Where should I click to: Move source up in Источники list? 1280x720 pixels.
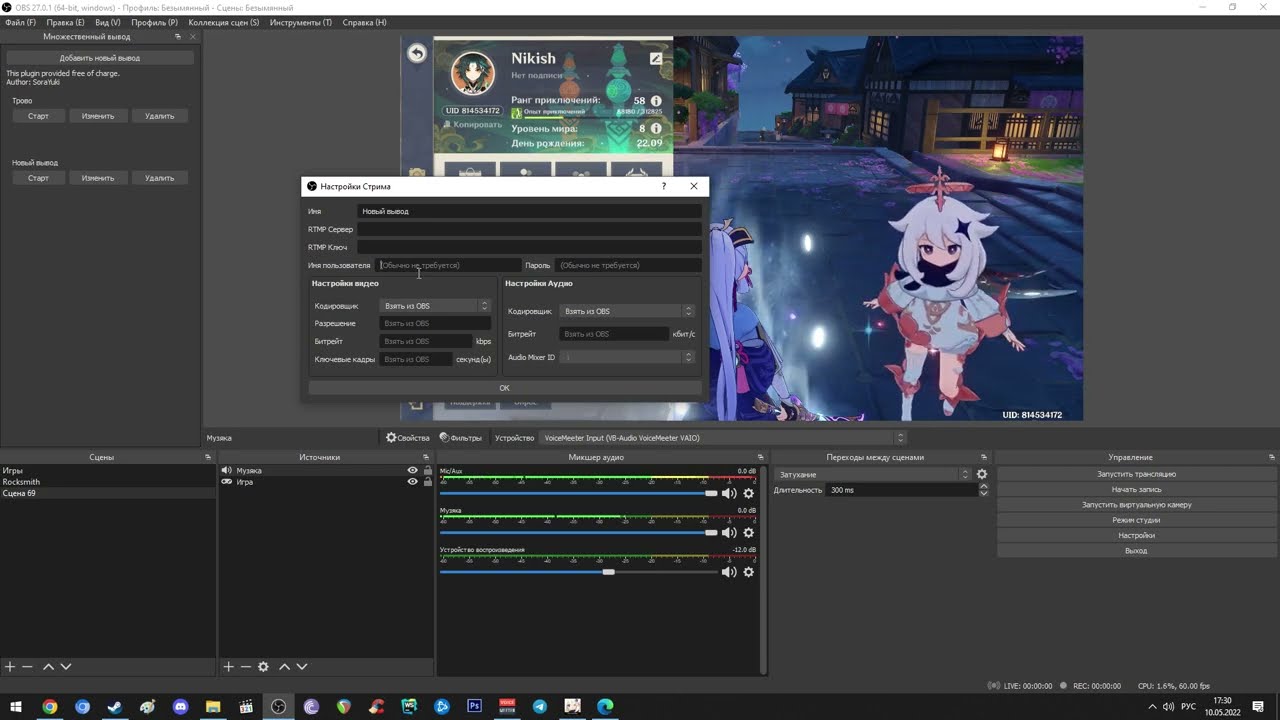point(284,667)
